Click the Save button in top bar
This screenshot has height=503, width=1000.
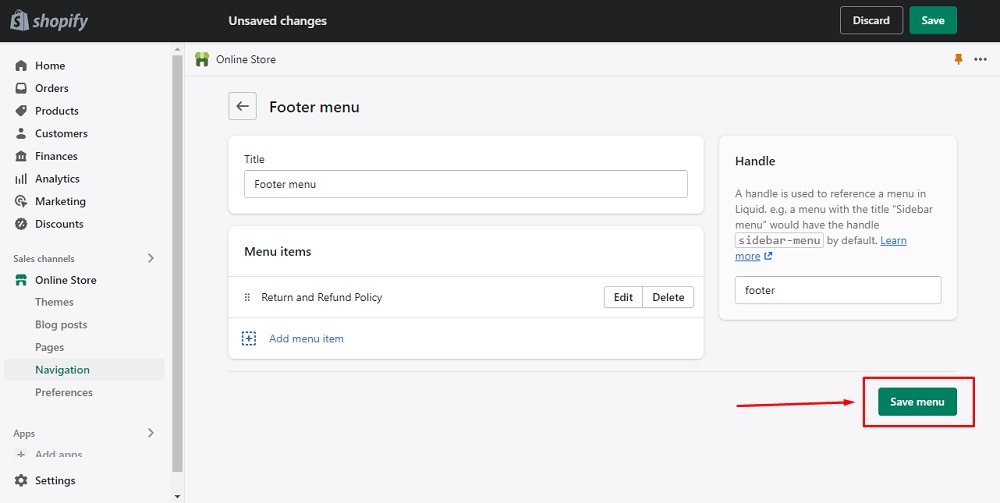(x=933, y=20)
